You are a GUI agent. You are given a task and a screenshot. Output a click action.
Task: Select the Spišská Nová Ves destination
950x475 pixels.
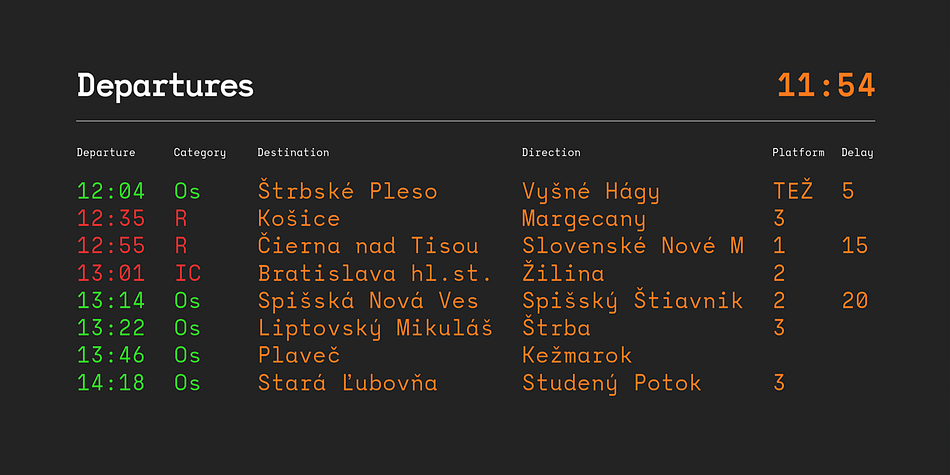[x=368, y=300]
